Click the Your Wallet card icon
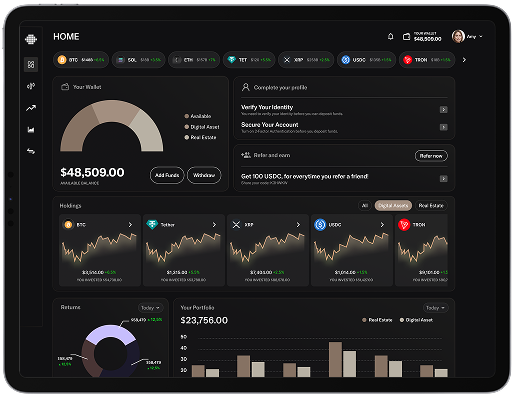515x399 pixels. coord(65,87)
